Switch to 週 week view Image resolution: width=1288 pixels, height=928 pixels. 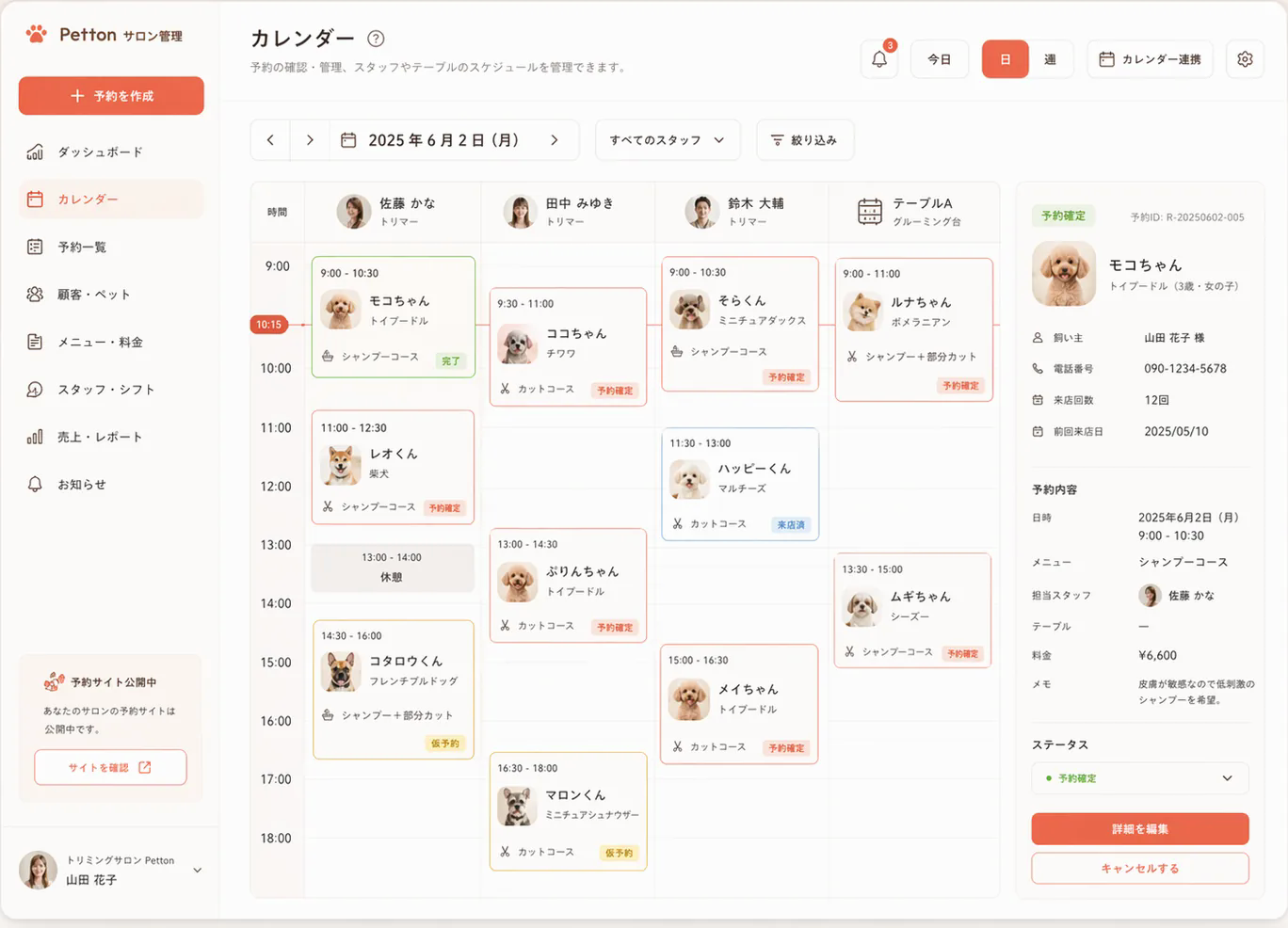coord(1050,59)
